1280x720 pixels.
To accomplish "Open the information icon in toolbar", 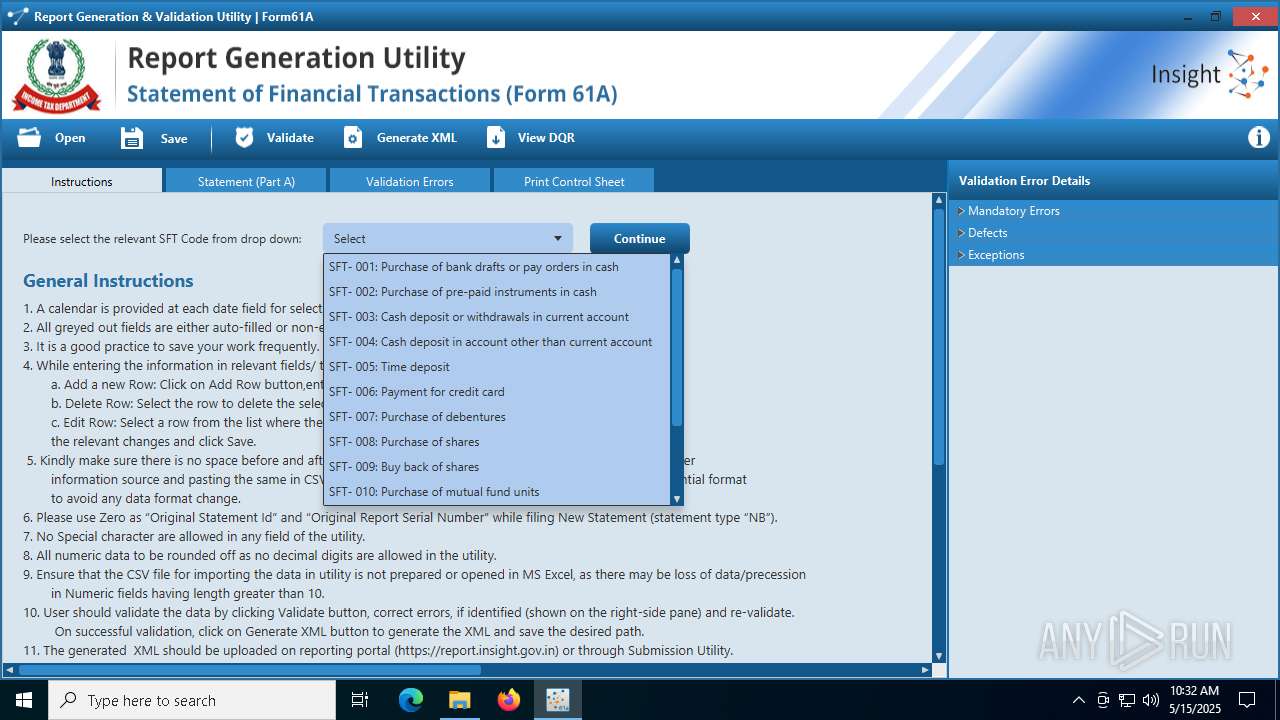I will 1259,138.
